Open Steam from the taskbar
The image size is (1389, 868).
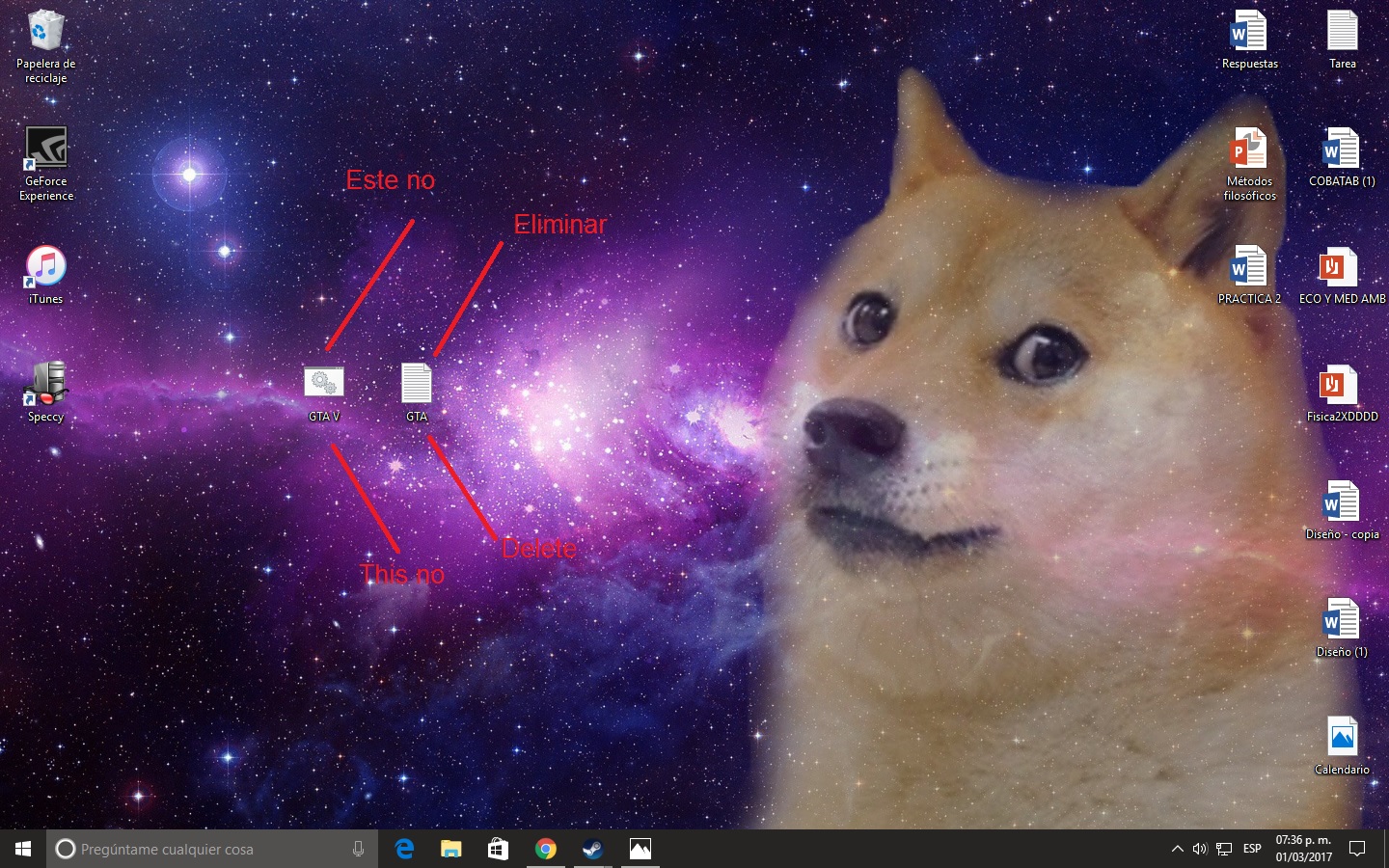(x=592, y=849)
